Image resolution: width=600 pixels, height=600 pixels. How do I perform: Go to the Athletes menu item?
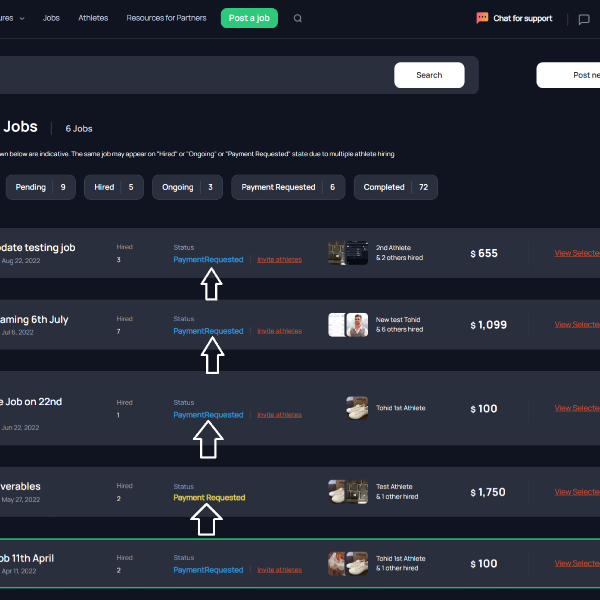(x=93, y=18)
